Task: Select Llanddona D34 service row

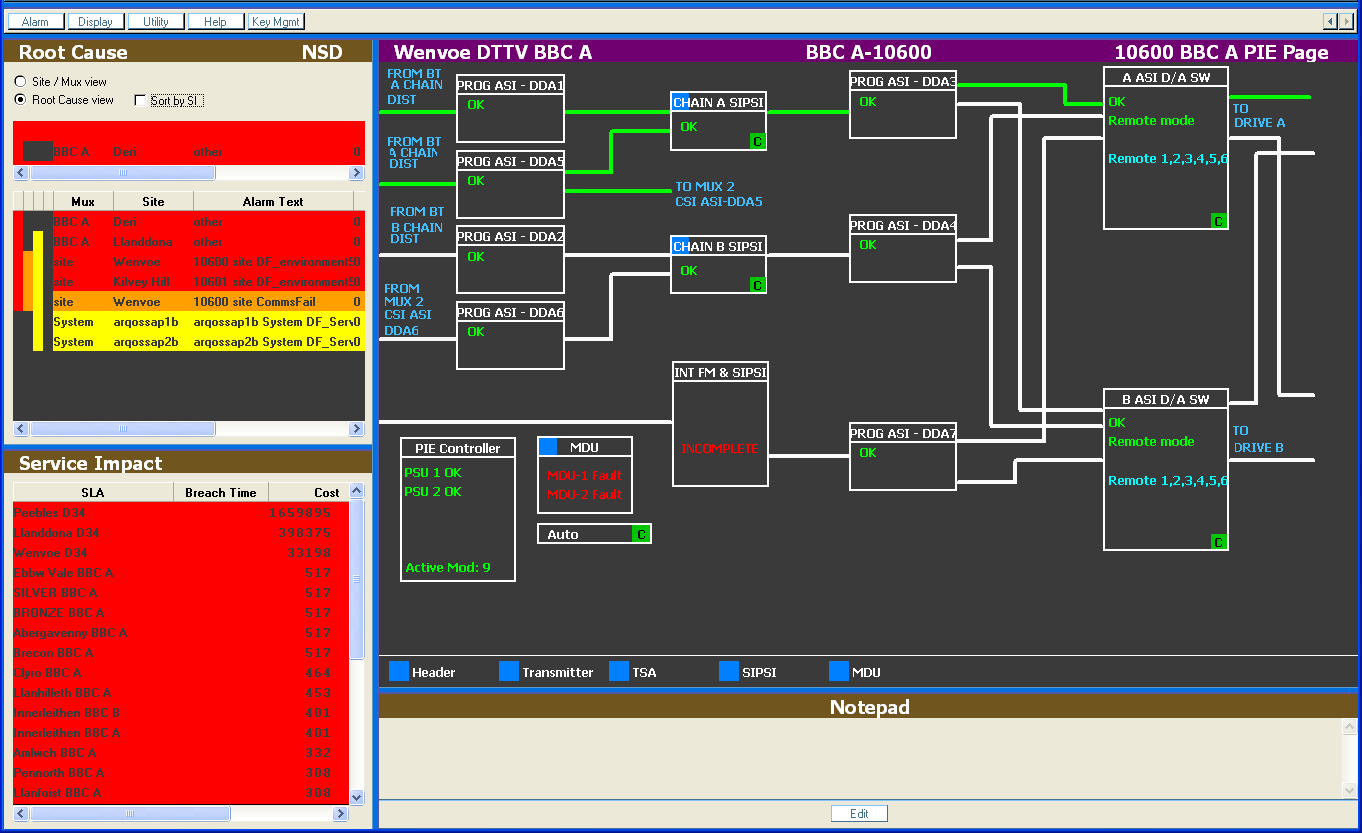Action: click(x=180, y=532)
